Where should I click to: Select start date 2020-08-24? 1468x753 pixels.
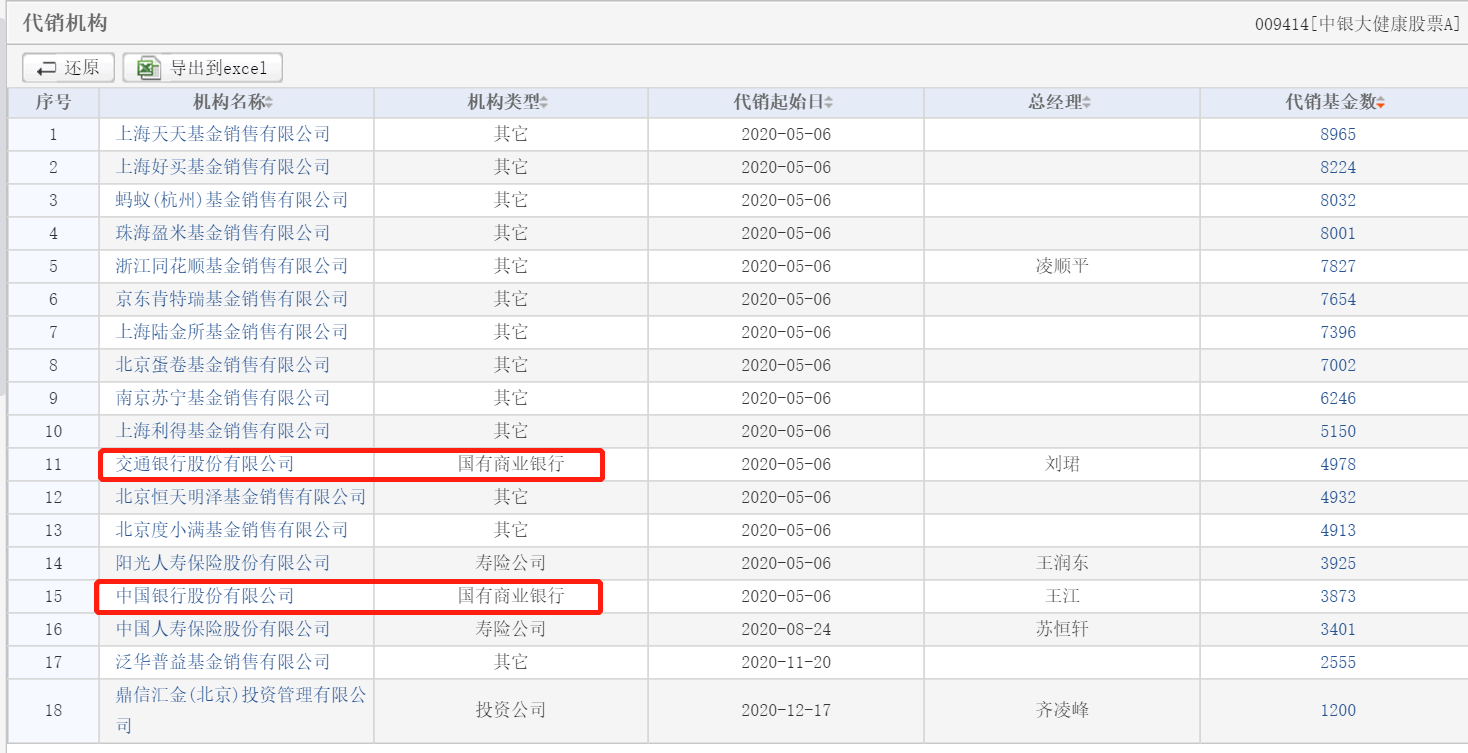[786, 629]
